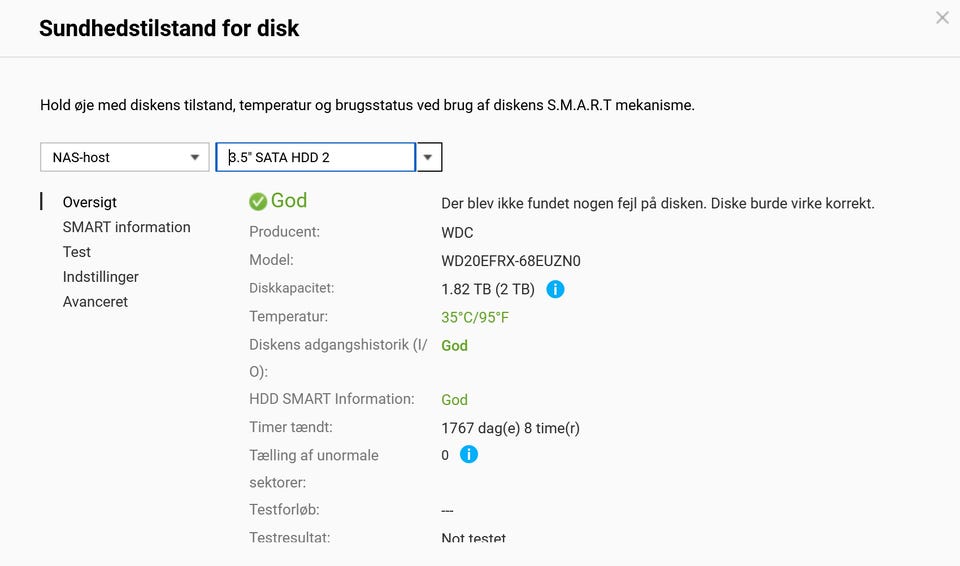This screenshot has width=960, height=566.
Task: Click the producer value WDC
Action: (457, 233)
